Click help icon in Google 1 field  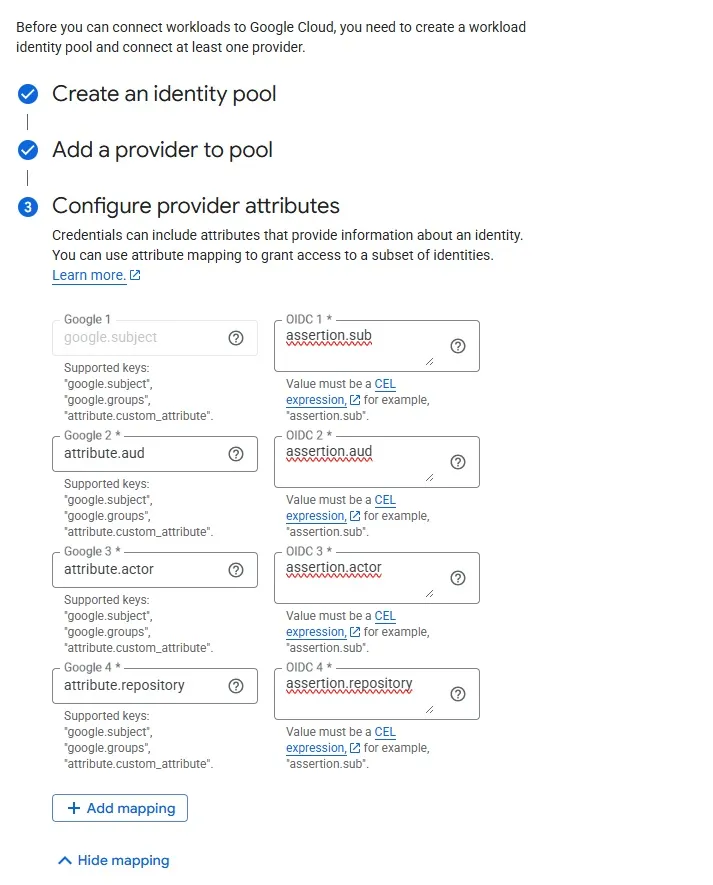(236, 338)
